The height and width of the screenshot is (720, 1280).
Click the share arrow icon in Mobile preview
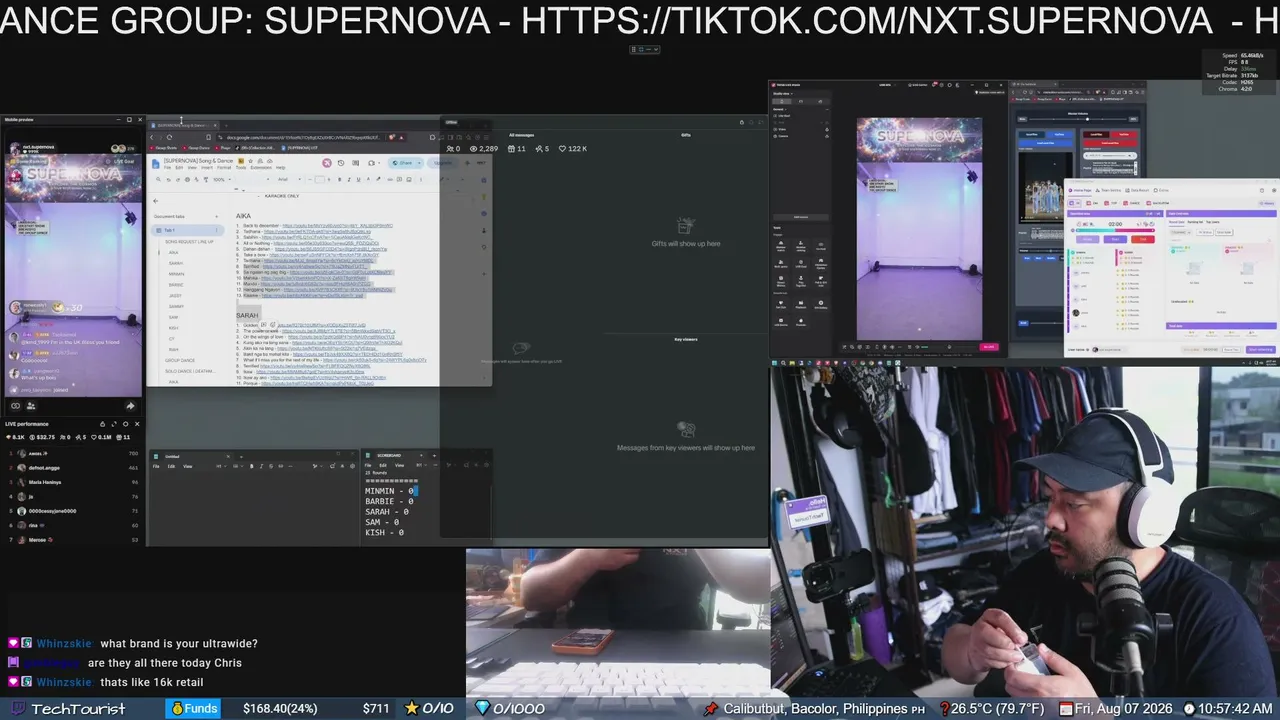(130, 406)
